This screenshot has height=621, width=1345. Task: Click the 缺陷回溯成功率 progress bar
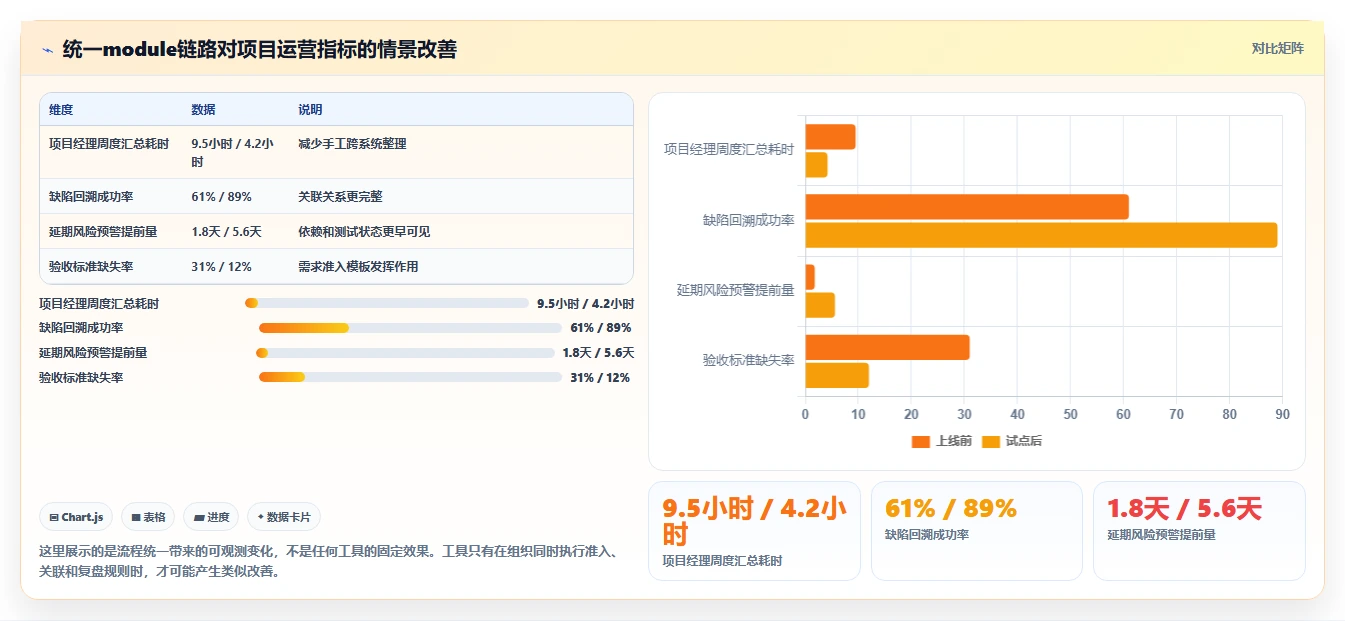click(410, 328)
